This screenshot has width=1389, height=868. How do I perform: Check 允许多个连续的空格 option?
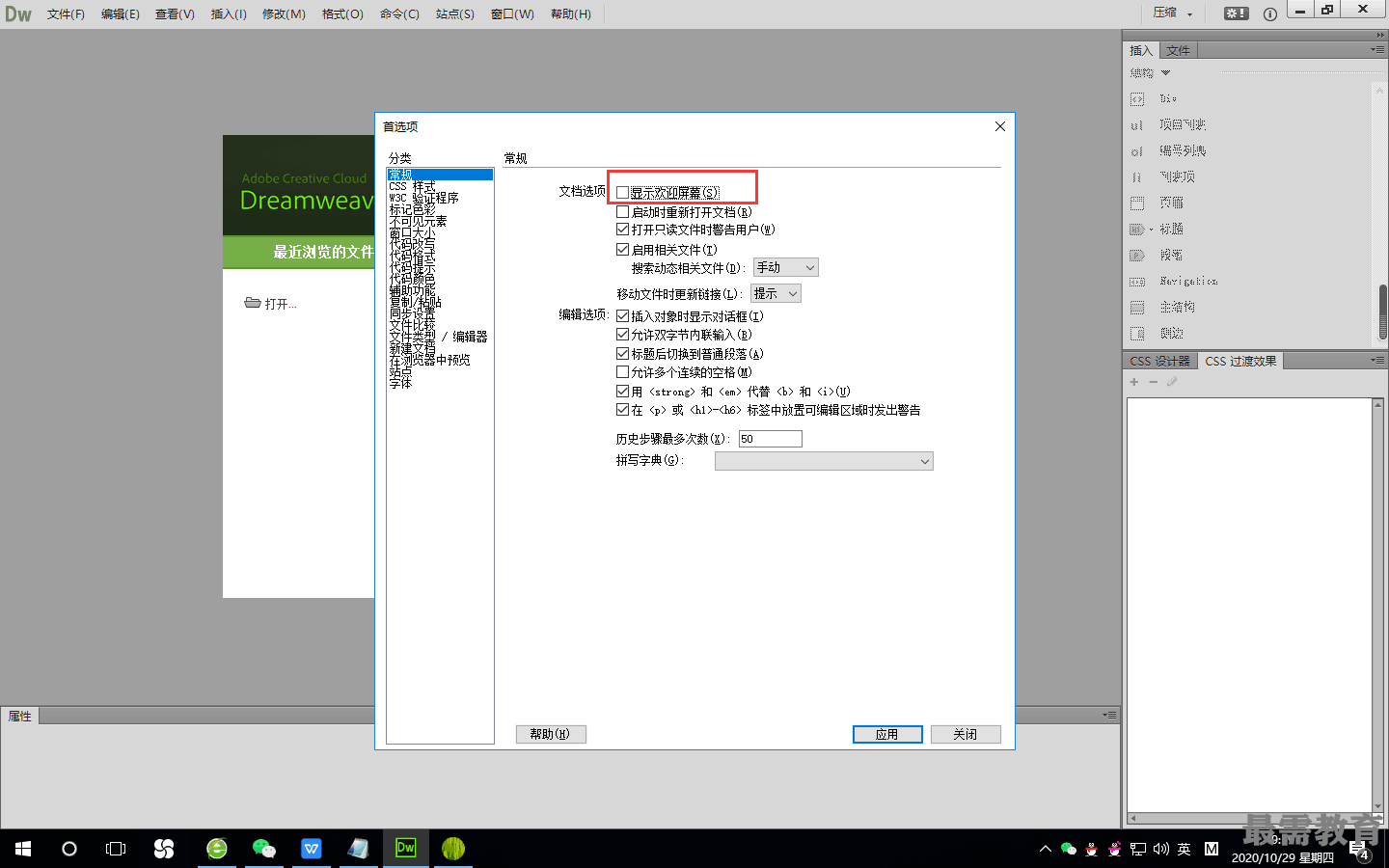tap(623, 371)
